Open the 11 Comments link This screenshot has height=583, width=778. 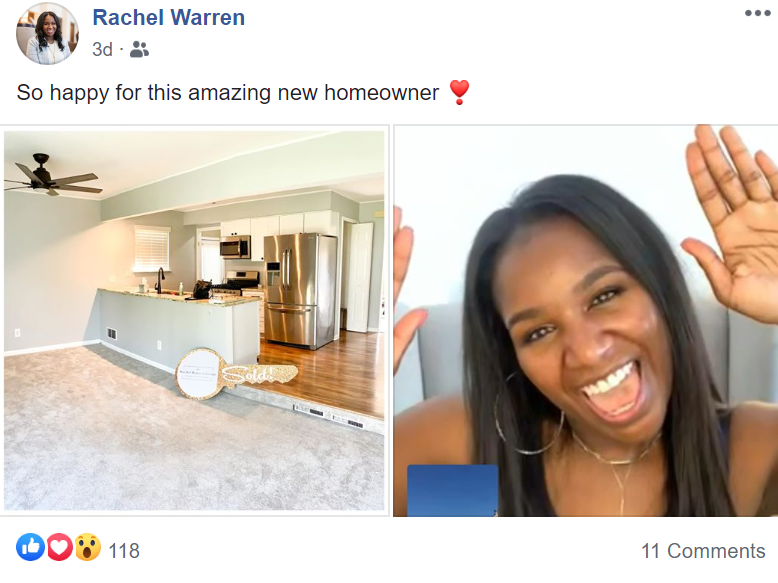(x=703, y=551)
